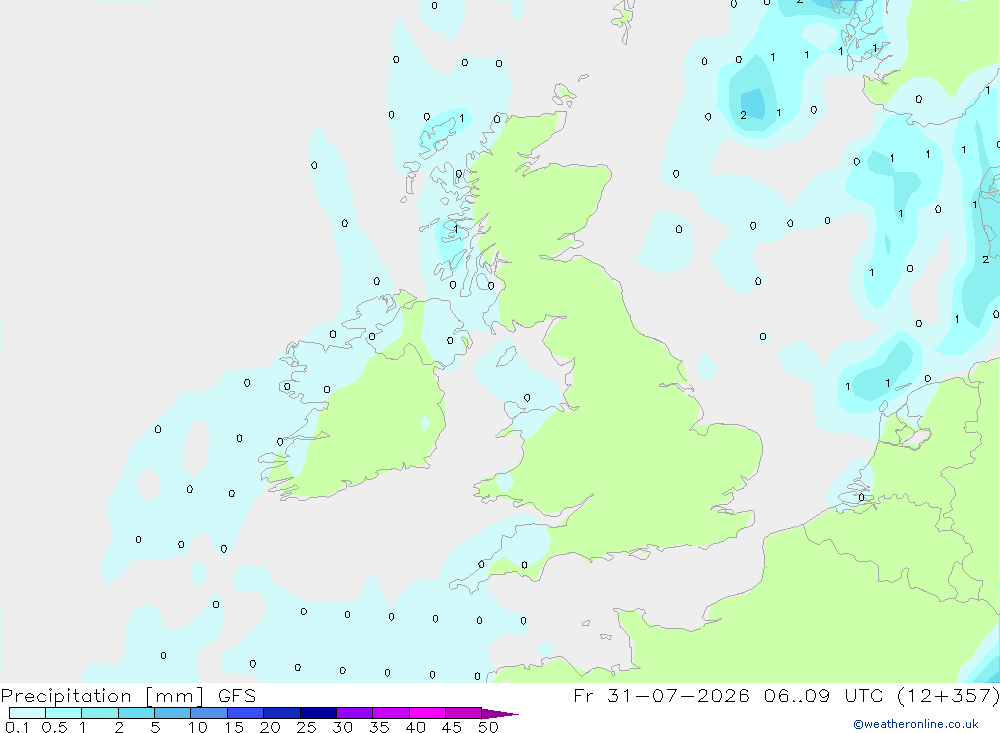Screen dimensions: 1000x733
Task: Click the 1–2 mm legend color box
Action: coord(100,713)
